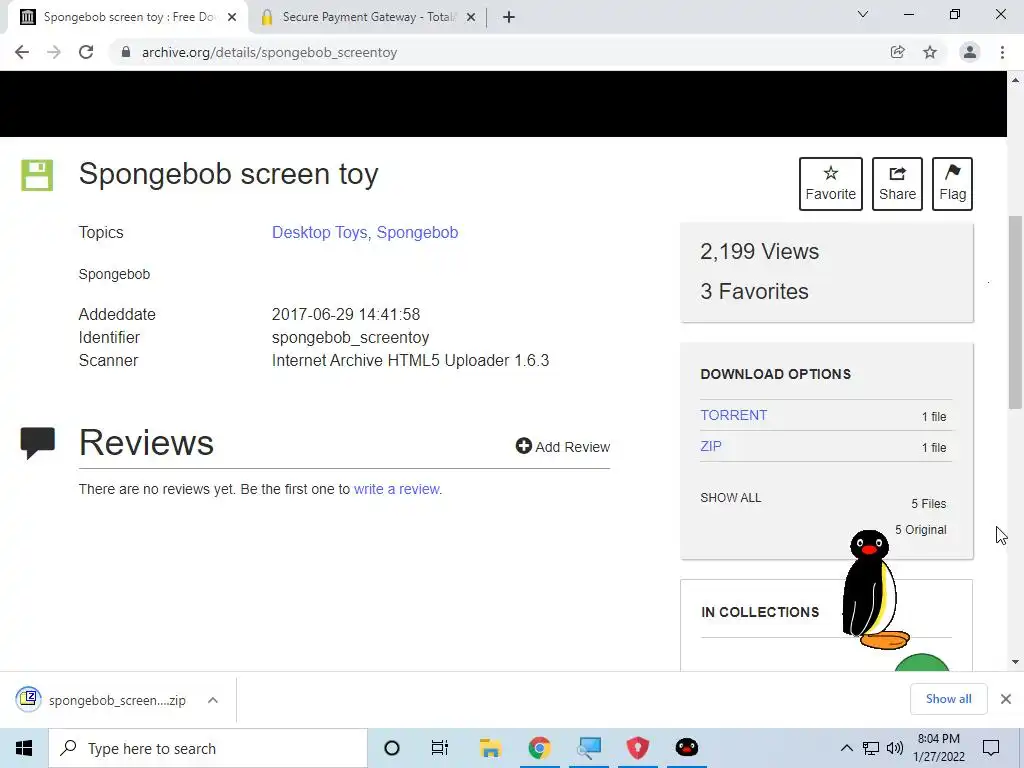Click the taskbar search box
Image resolution: width=1024 pixels, height=768 pixels.
(x=208, y=748)
